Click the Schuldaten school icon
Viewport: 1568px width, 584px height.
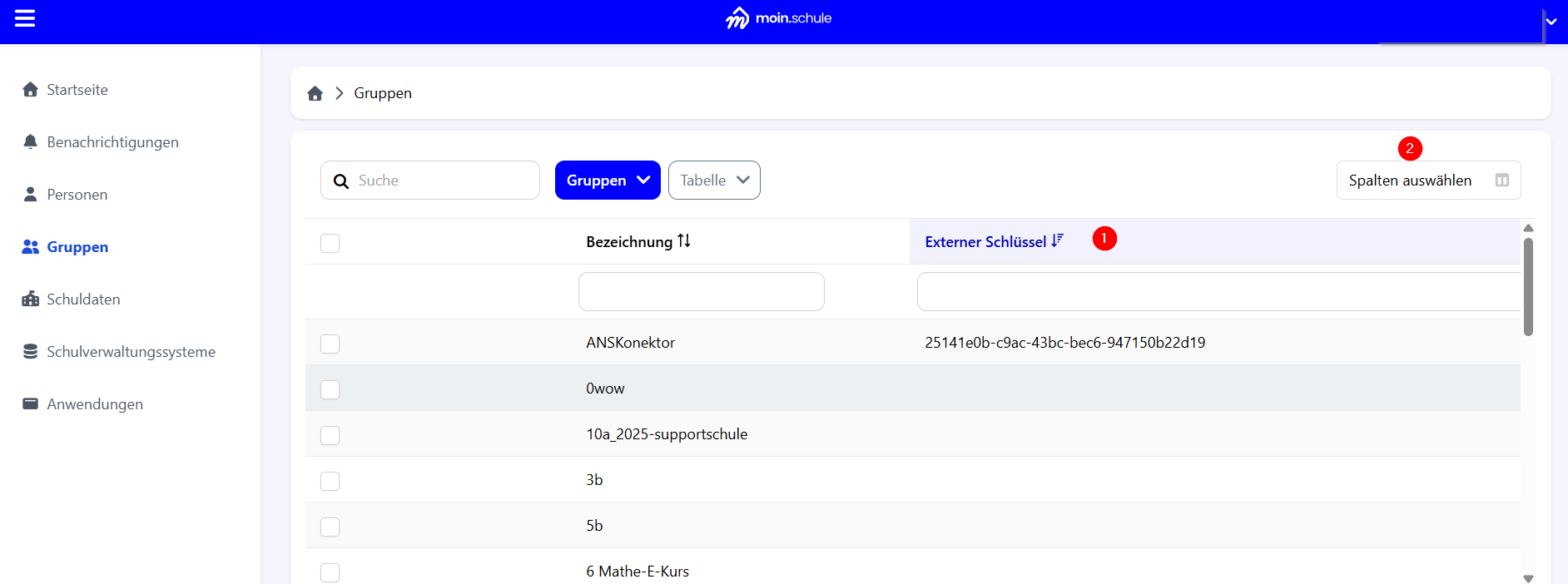tap(31, 299)
